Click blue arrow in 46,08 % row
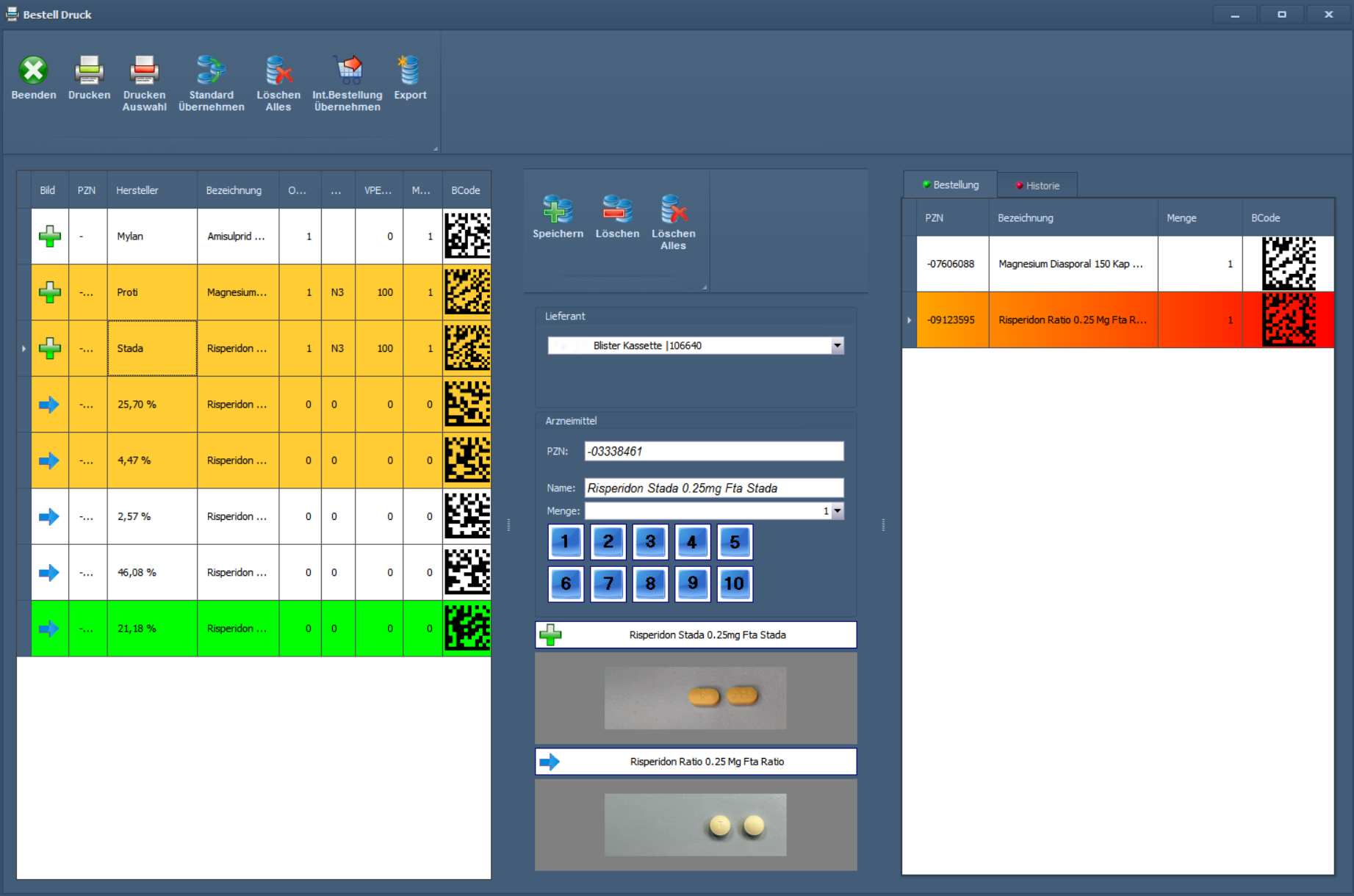Screen dimensions: 1354x896 click(49, 573)
